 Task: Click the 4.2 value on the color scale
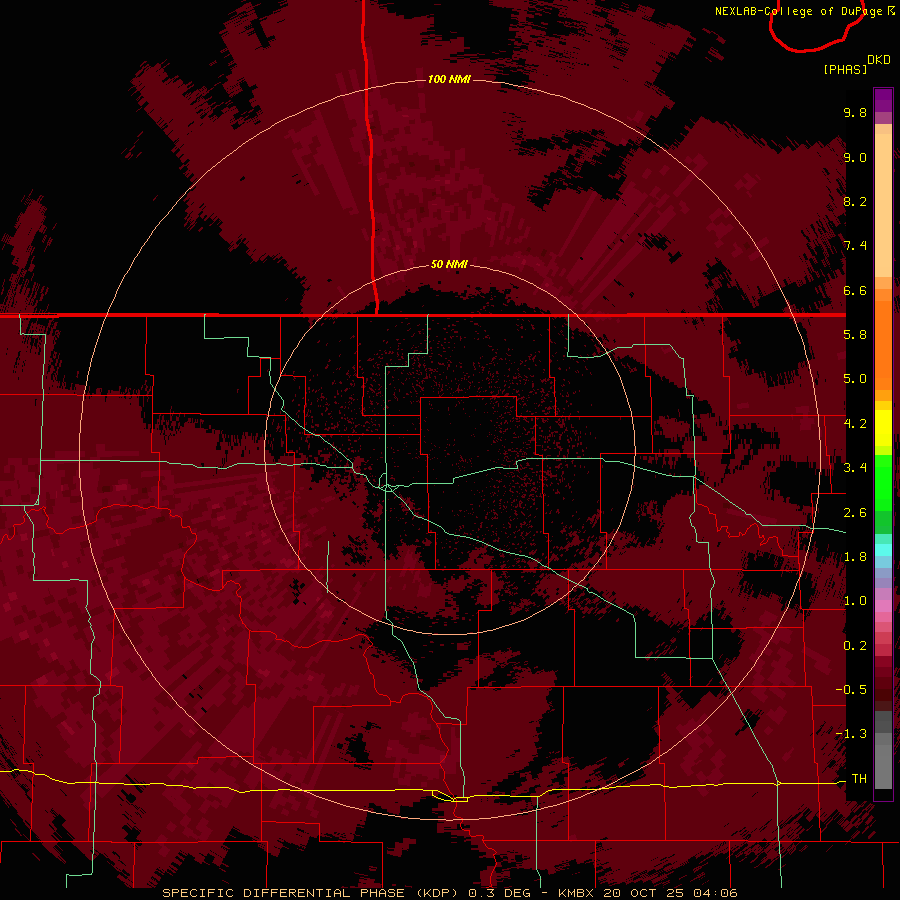click(x=855, y=424)
